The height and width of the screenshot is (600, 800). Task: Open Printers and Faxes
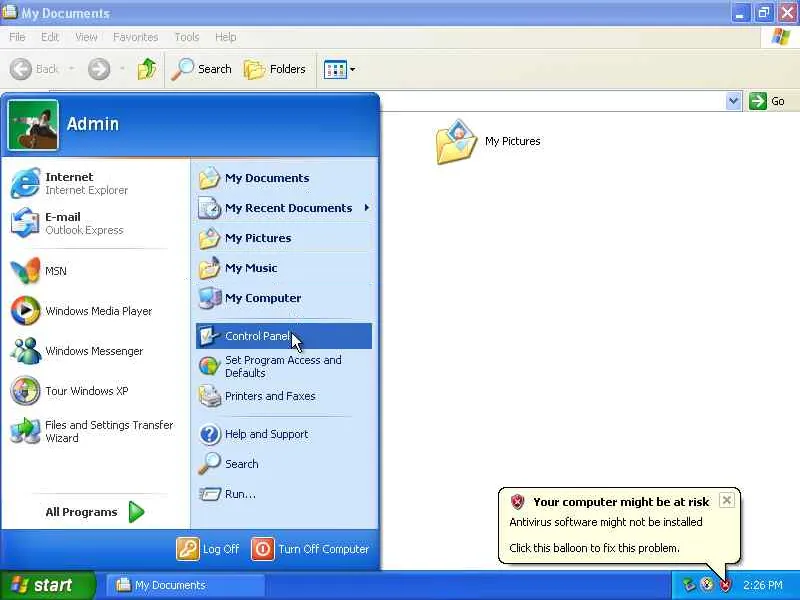point(284,396)
